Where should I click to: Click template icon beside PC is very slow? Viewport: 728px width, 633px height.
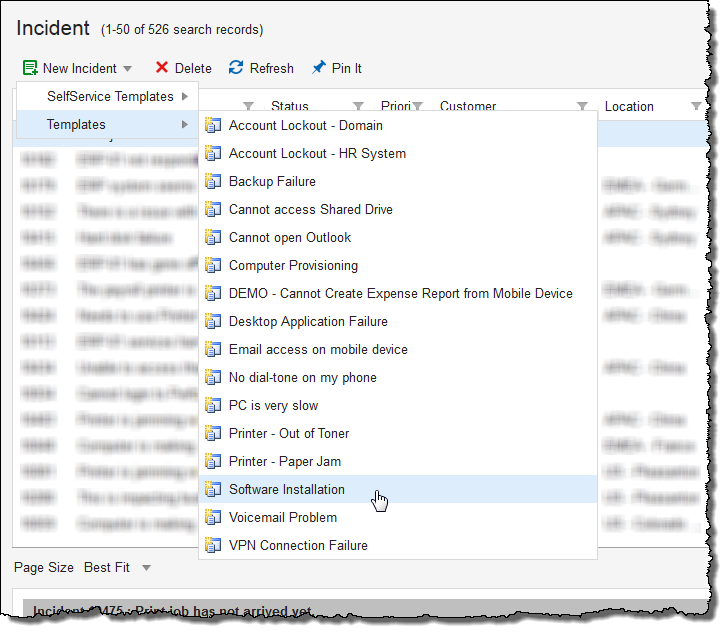[213, 405]
